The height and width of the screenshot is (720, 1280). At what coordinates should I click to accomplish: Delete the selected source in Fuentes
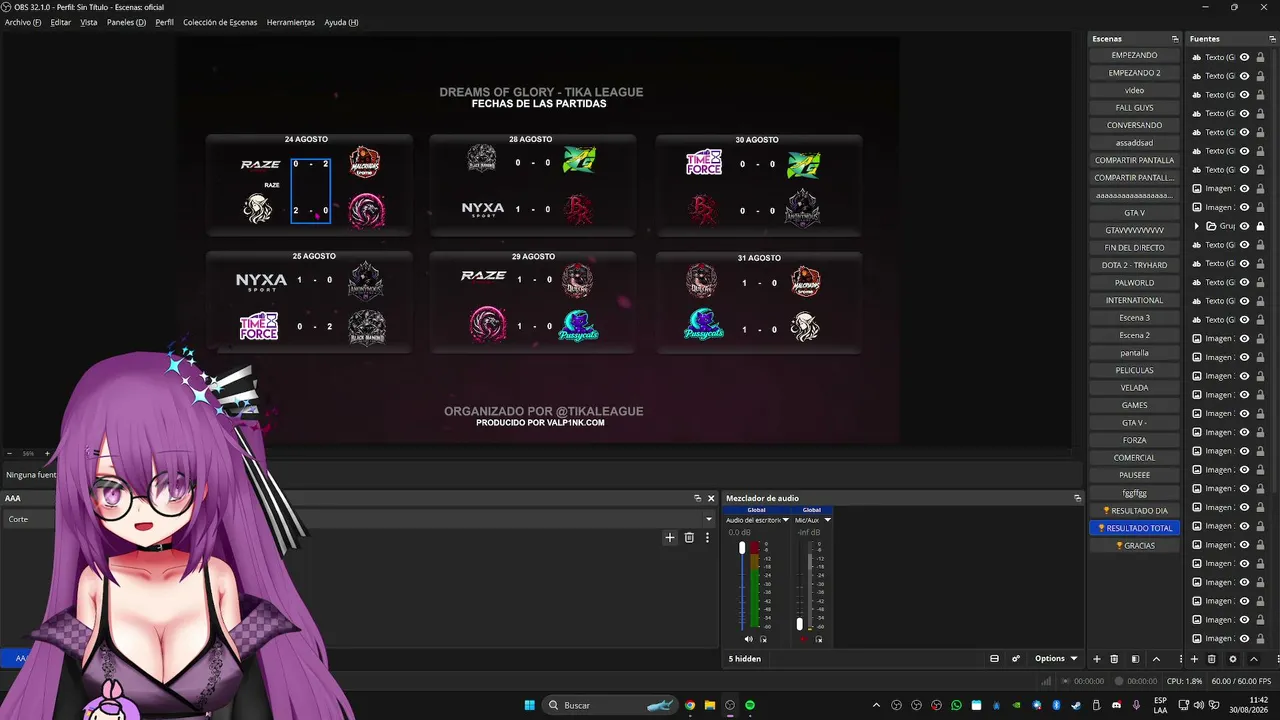pos(1212,659)
